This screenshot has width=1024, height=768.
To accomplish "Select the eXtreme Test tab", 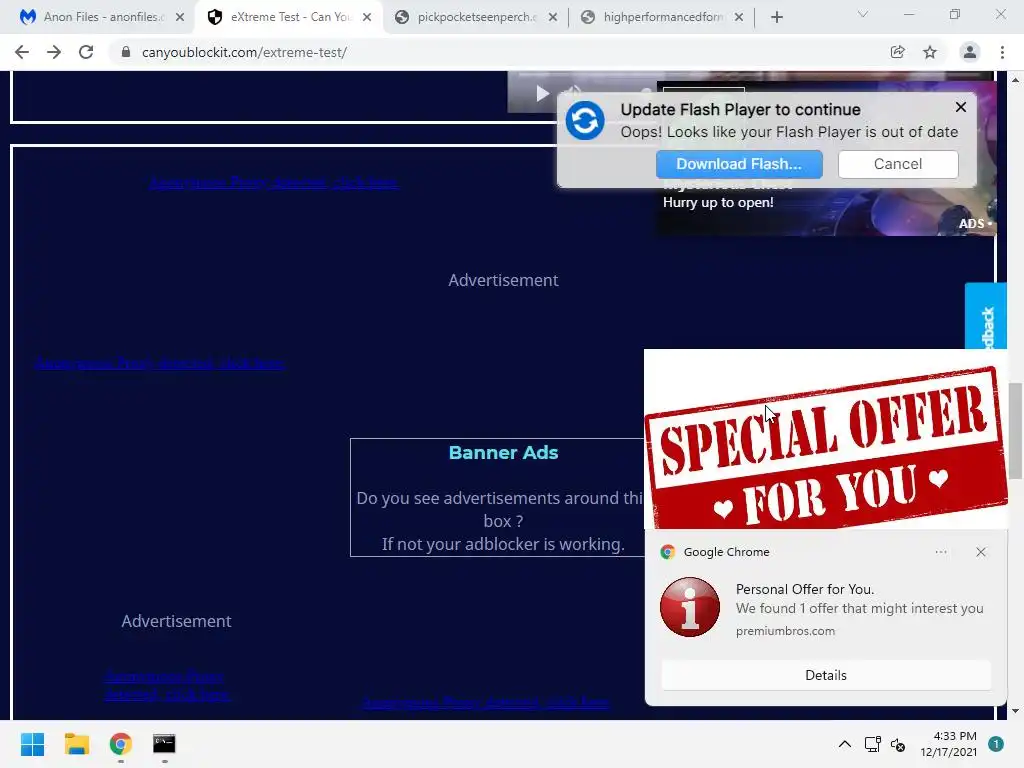I will pos(287,17).
